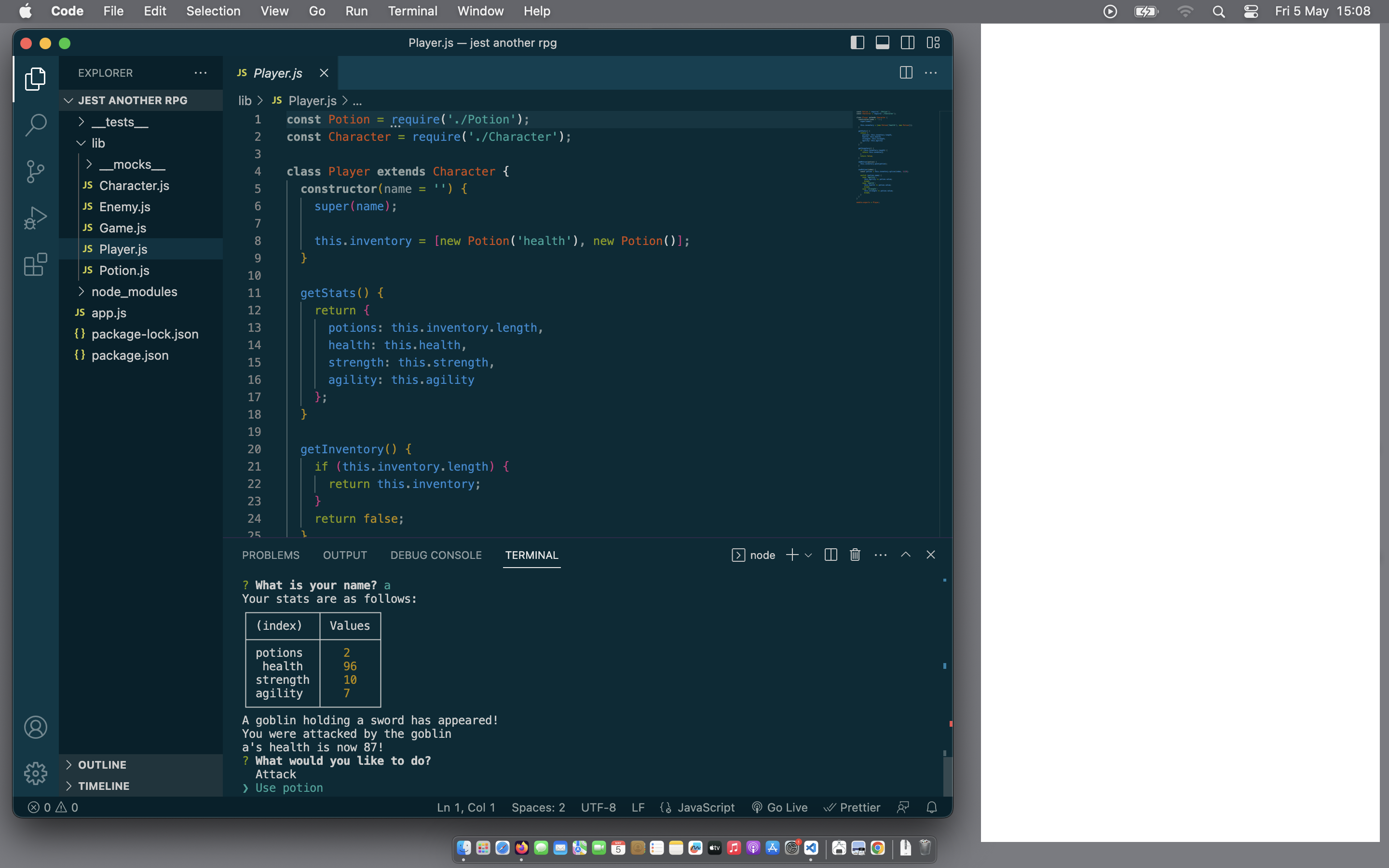
Task: Open Finder from the Dock
Action: (464, 848)
